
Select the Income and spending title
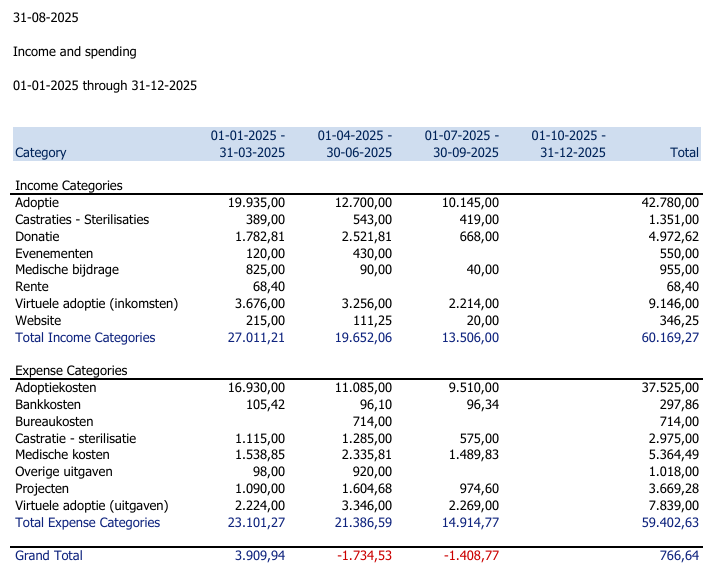[x=75, y=52]
